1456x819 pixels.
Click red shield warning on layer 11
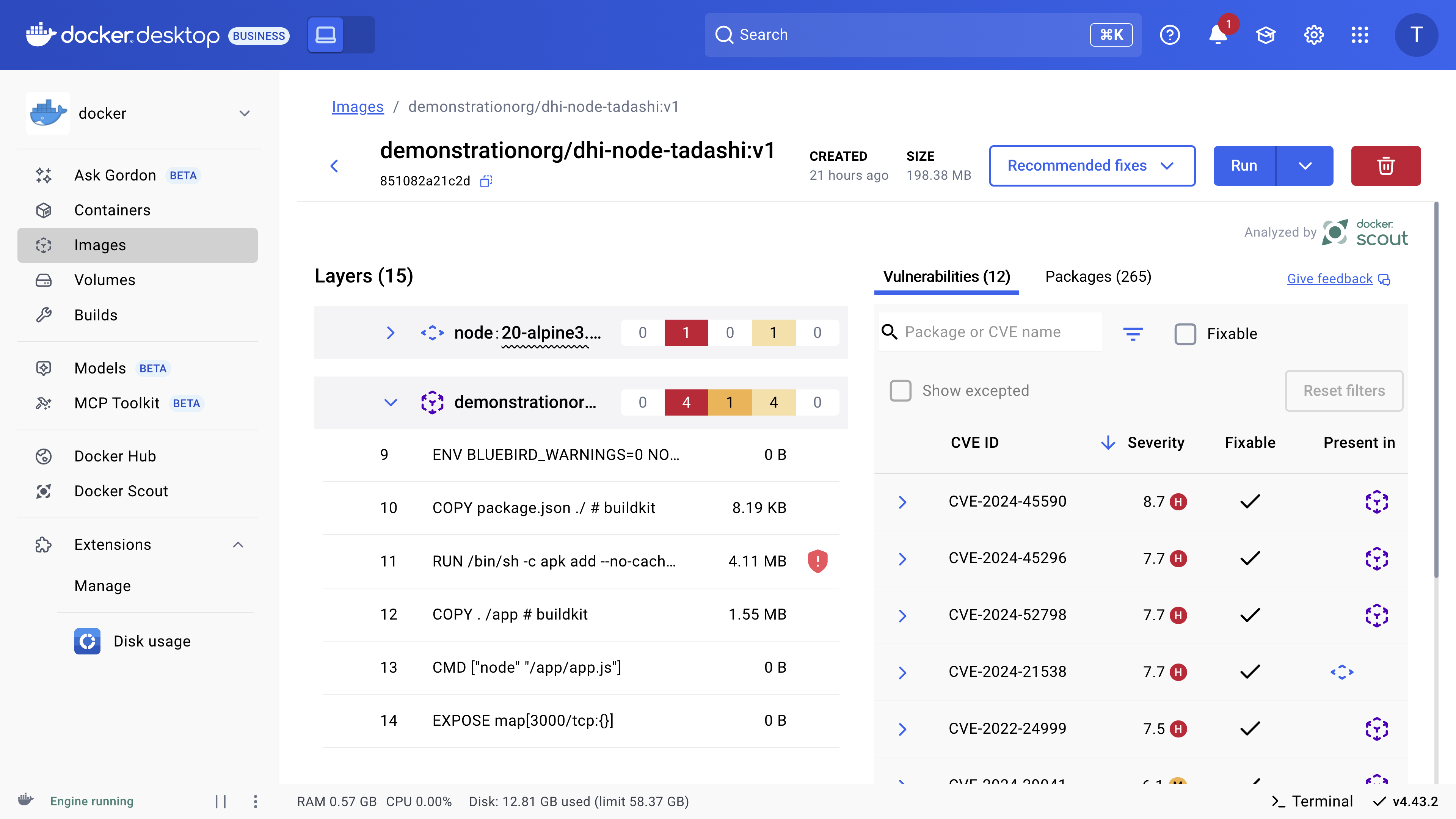tap(817, 561)
